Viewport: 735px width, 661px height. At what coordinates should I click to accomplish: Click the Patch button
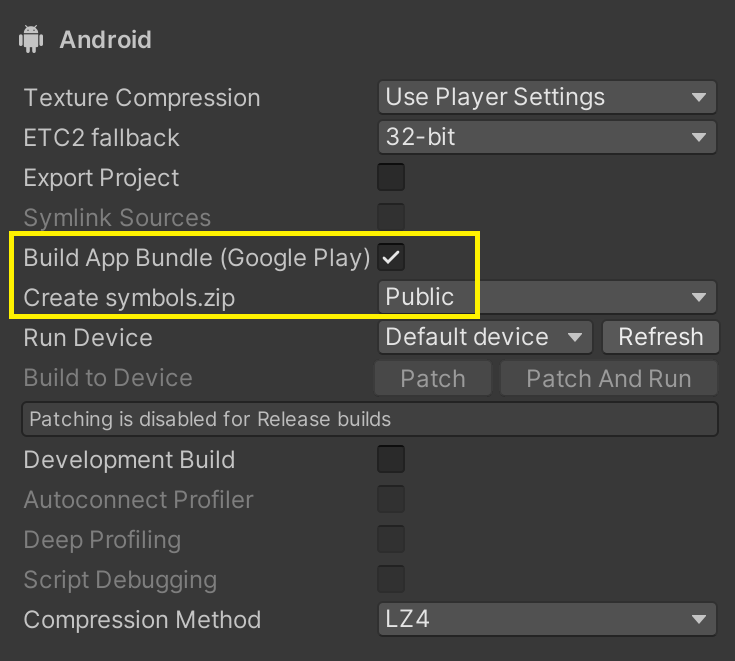point(433,378)
